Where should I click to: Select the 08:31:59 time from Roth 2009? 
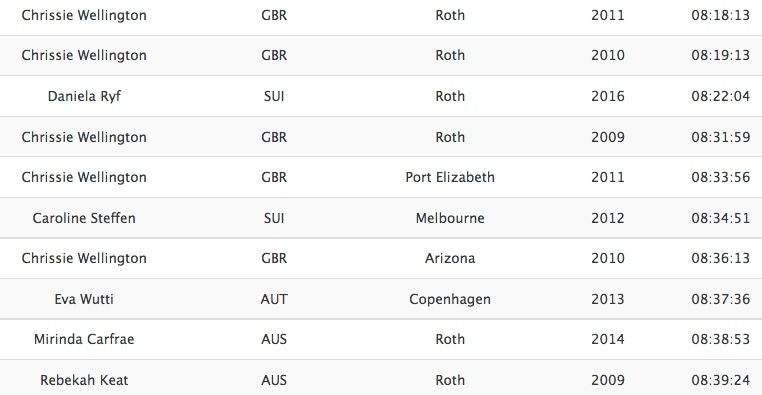point(721,137)
